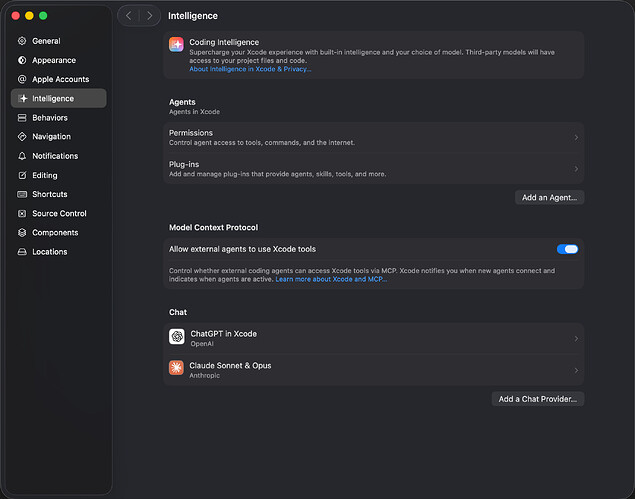Select Source Control settings
Screen dimensions: 635x499
(x=59, y=213)
